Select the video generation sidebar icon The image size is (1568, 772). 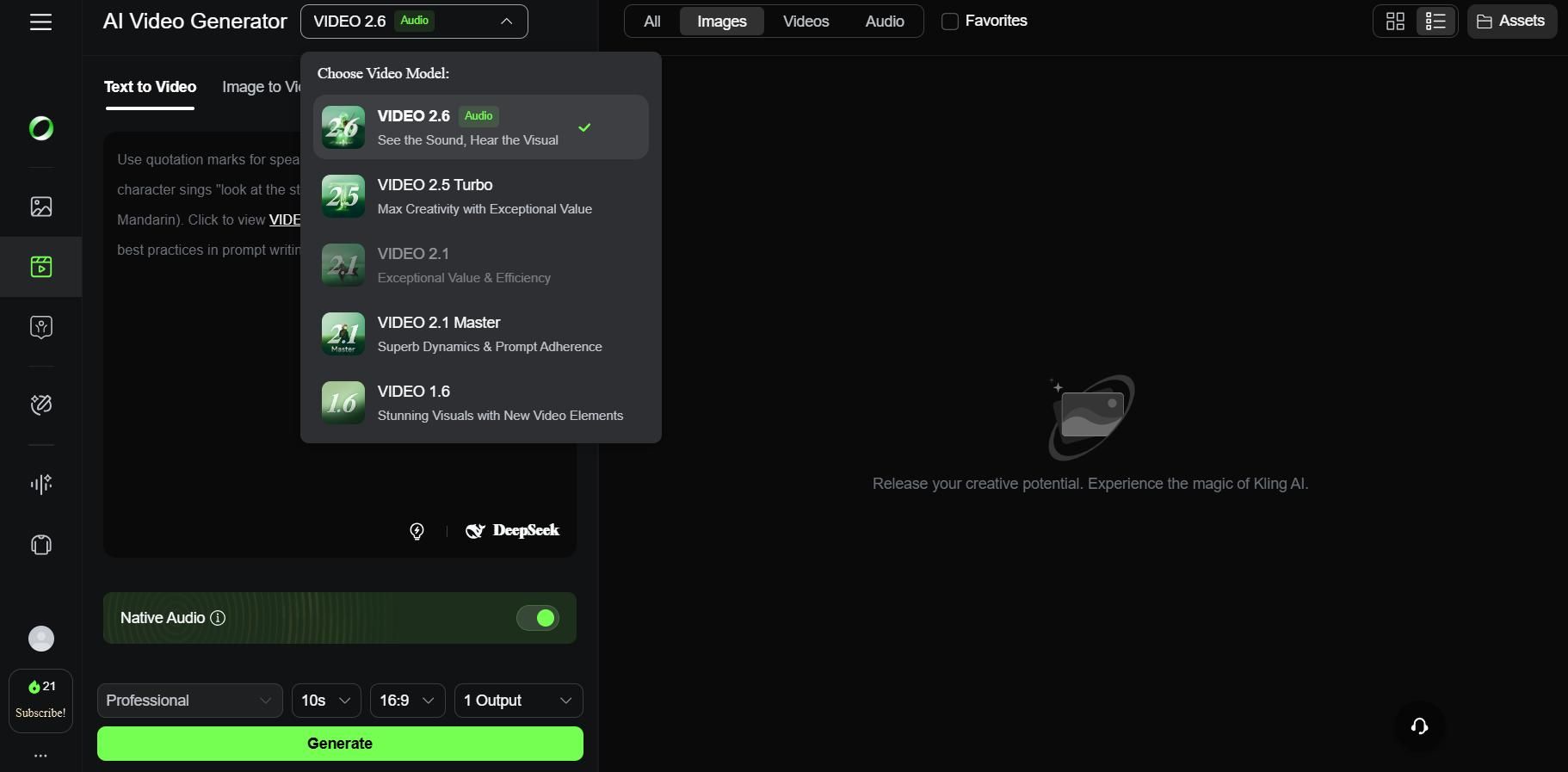click(41, 267)
